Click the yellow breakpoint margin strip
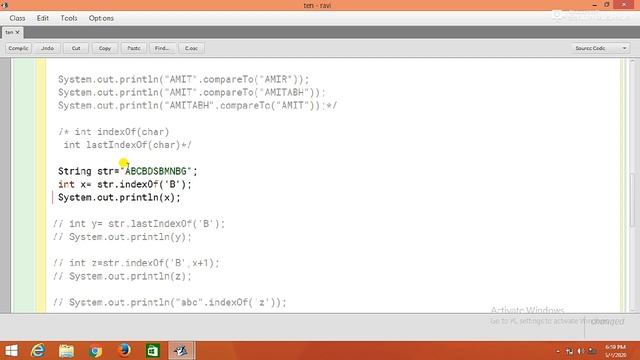 tap(41, 186)
